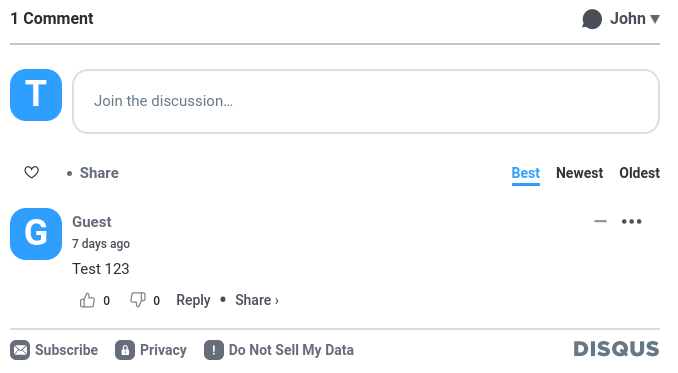Sort comments by Oldest
This screenshot has width=678, height=373.
640,173
